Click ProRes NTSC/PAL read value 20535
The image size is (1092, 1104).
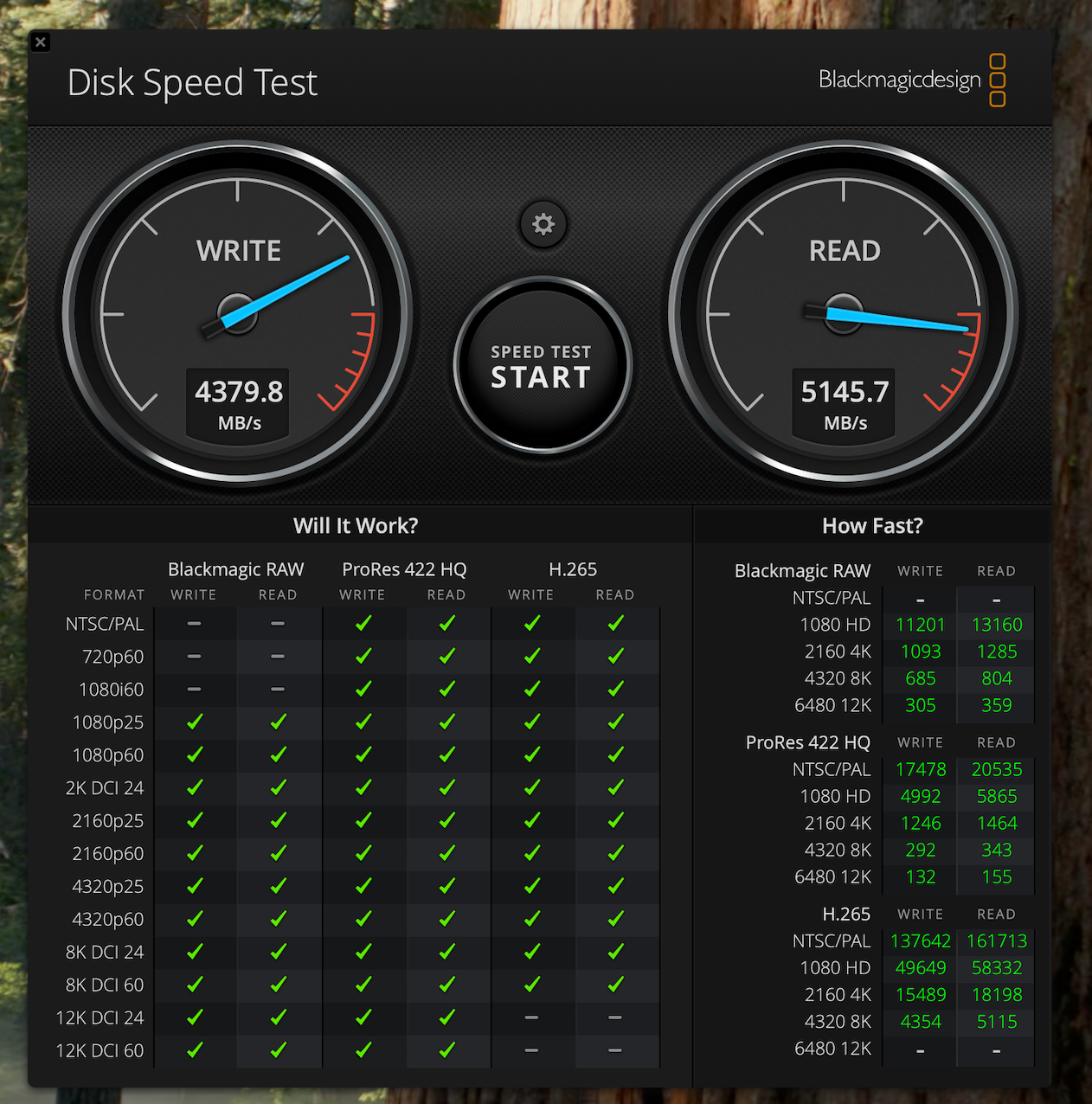[997, 769]
